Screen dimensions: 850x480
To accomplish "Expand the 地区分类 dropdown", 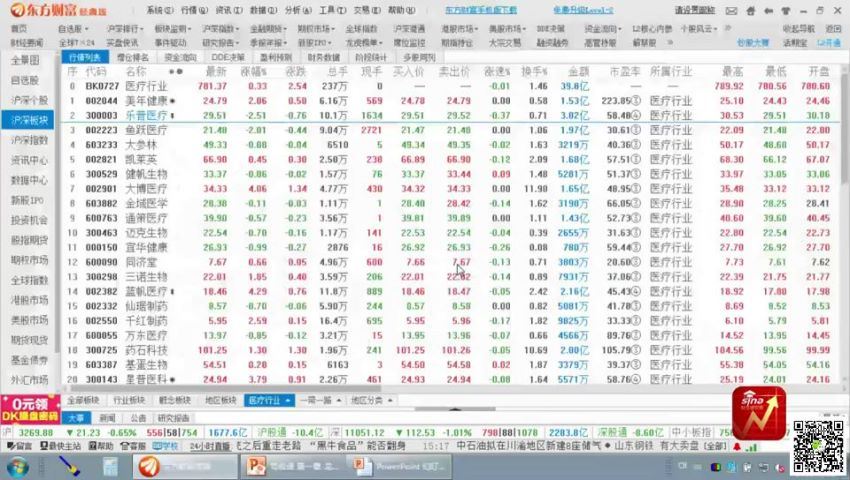I will tap(371, 400).
